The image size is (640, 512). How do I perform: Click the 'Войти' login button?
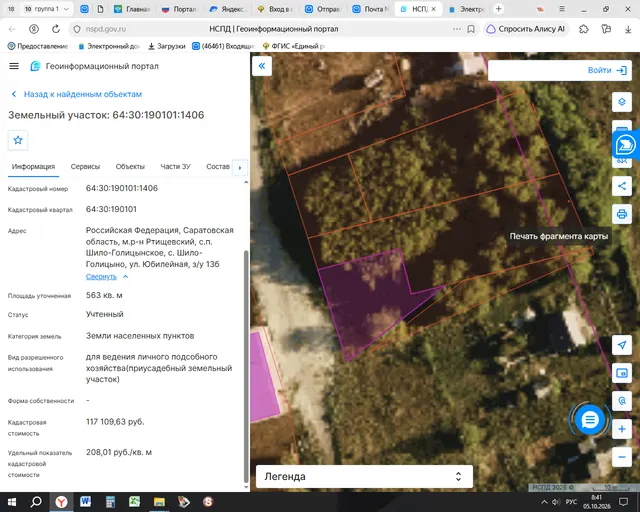point(607,70)
